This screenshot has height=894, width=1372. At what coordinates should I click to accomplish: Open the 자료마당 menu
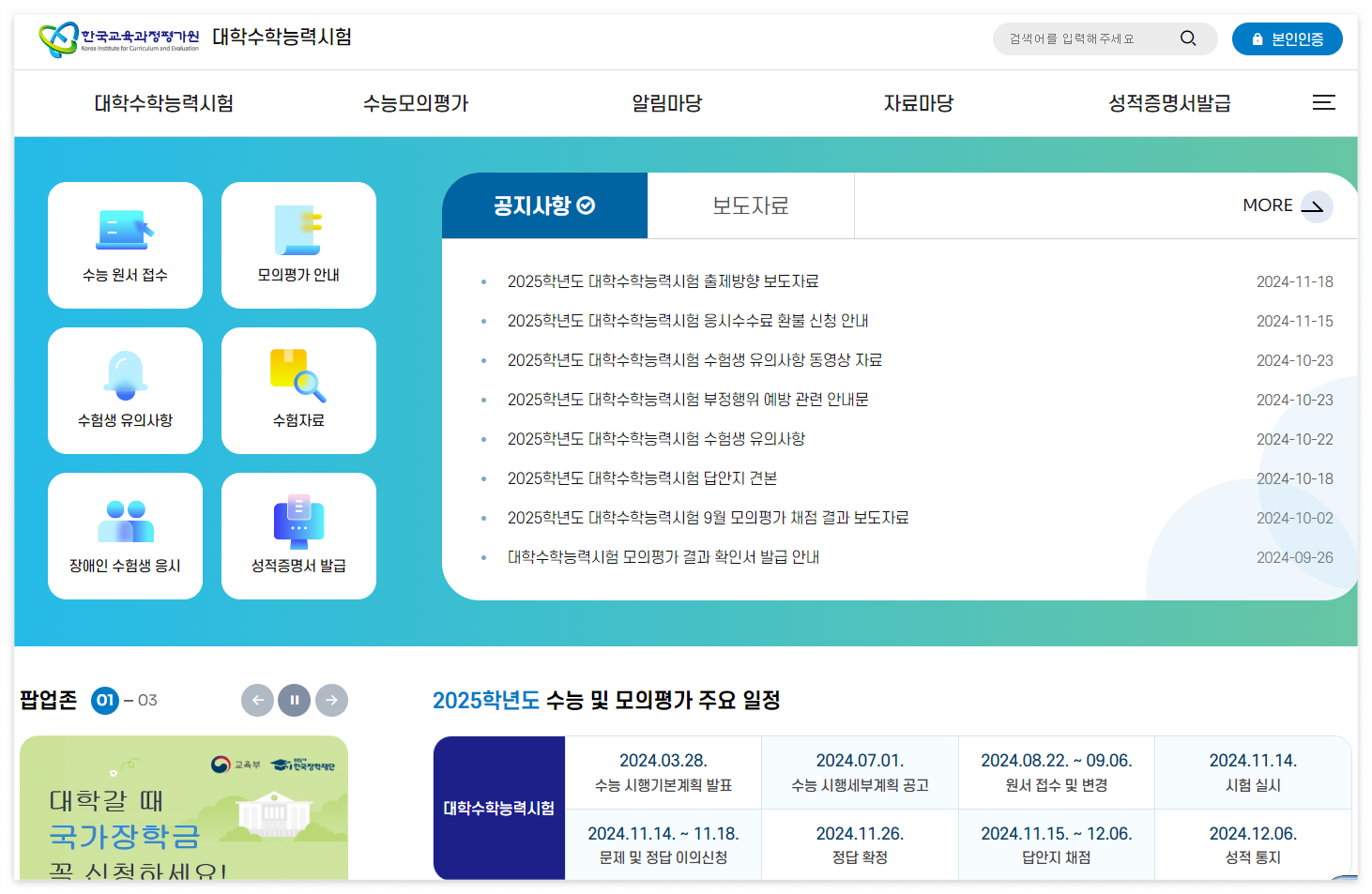point(918,103)
